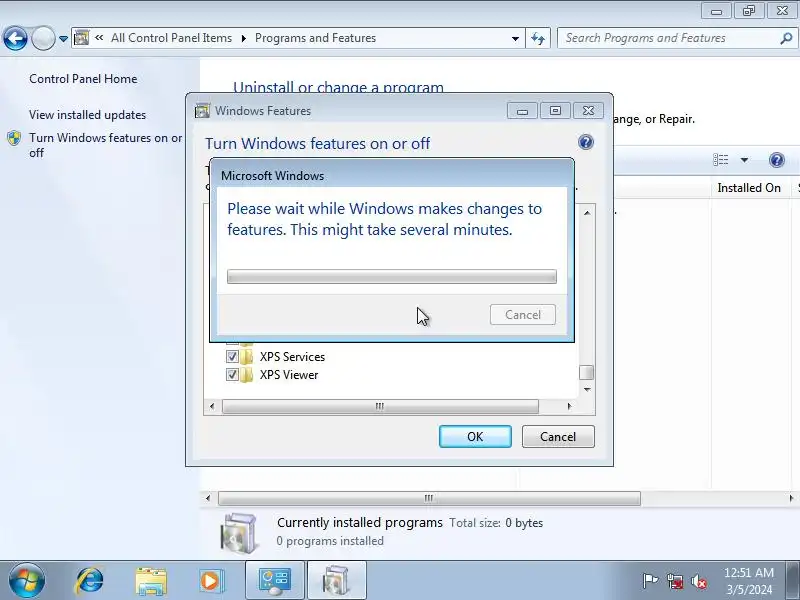Click the Programs list scroll right arrow
The width and height of the screenshot is (800, 600).
791,498
